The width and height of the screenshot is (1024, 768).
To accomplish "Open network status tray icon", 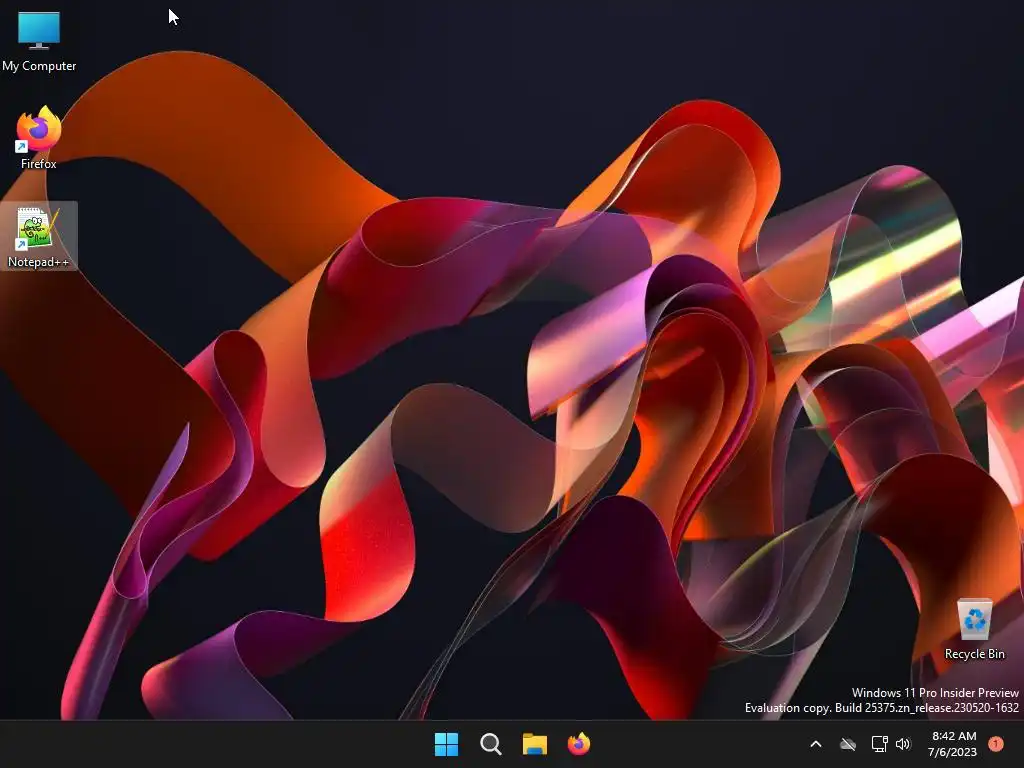I will pyautogui.click(x=879, y=744).
